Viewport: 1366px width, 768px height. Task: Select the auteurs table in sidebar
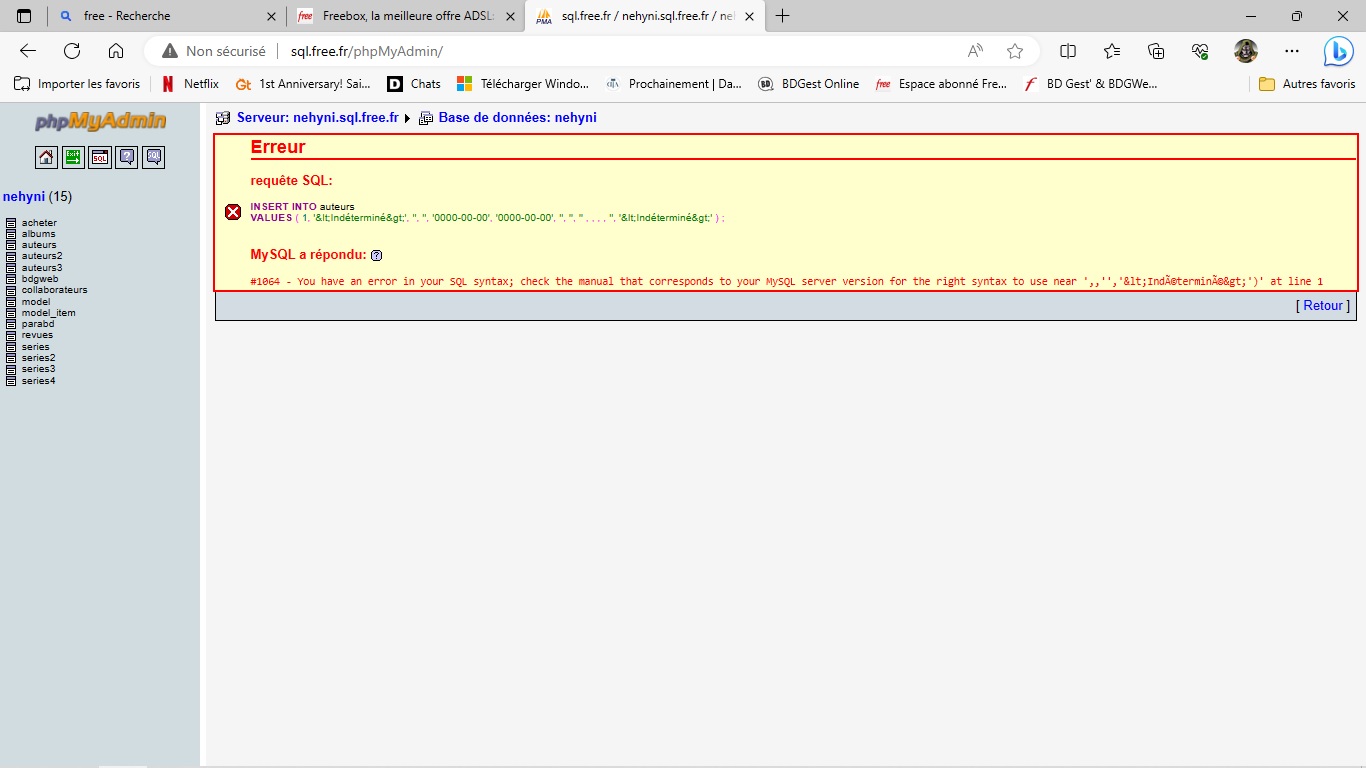click(39, 245)
